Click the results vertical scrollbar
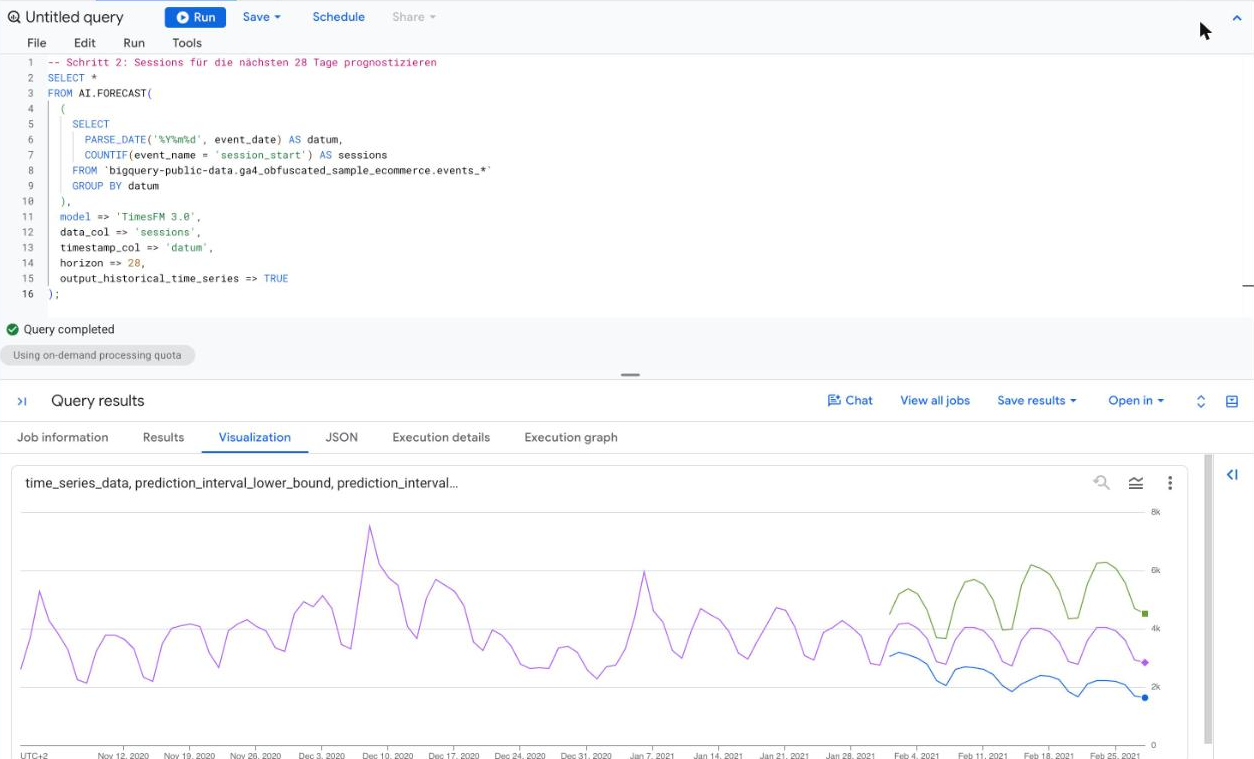The height and width of the screenshot is (759, 1254). click(1208, 600)
